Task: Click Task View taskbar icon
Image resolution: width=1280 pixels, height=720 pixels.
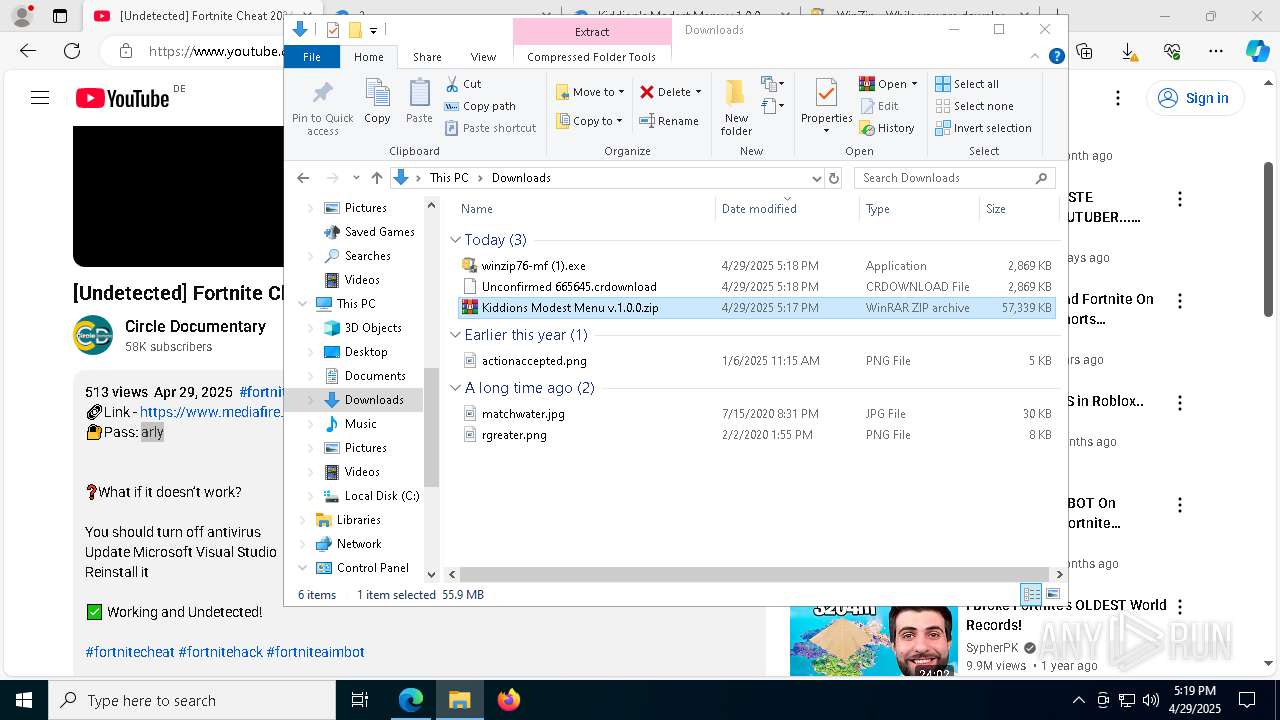Action: click(360, 700)
